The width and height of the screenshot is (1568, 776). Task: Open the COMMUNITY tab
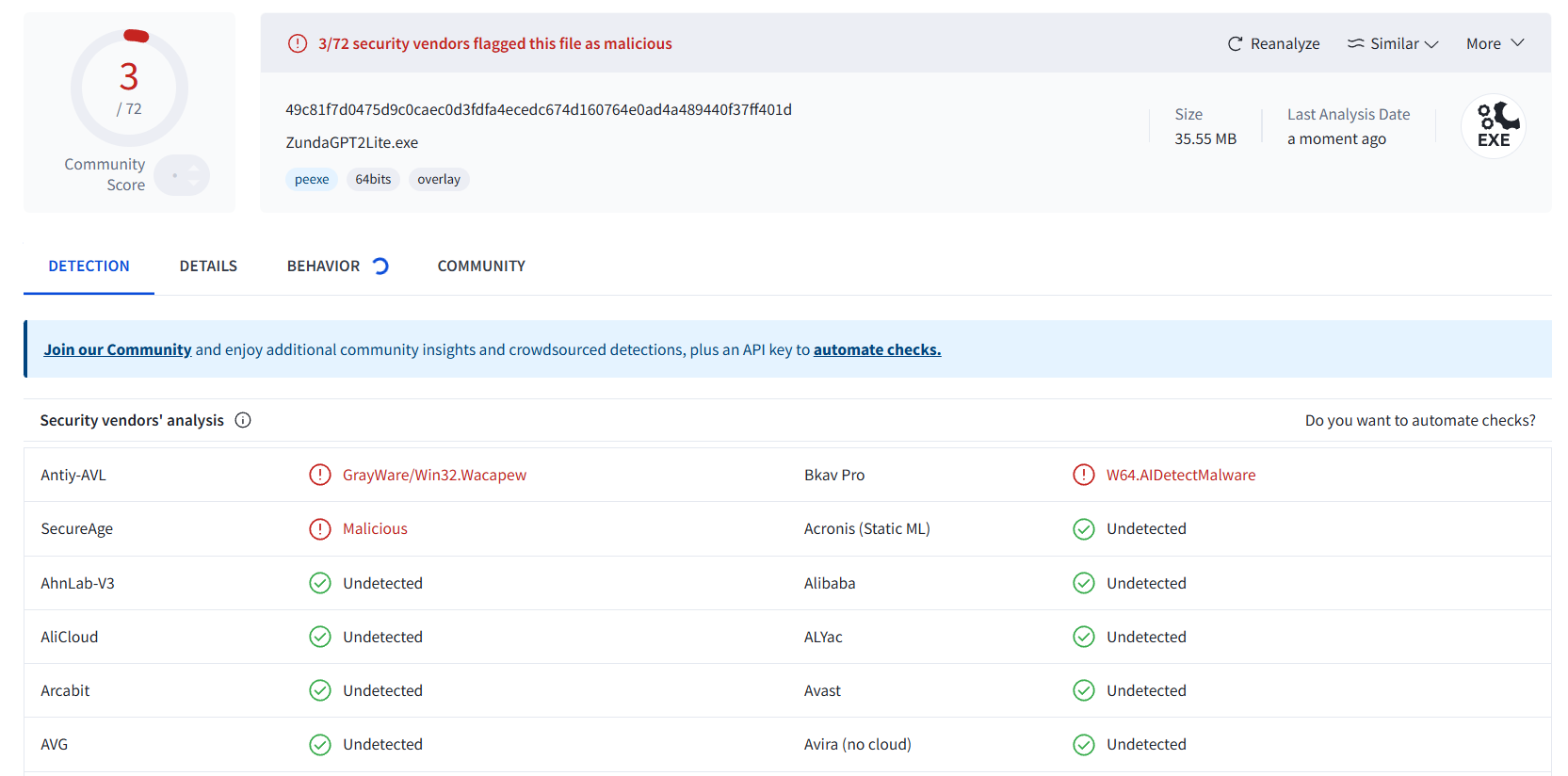tap(481, 267)
